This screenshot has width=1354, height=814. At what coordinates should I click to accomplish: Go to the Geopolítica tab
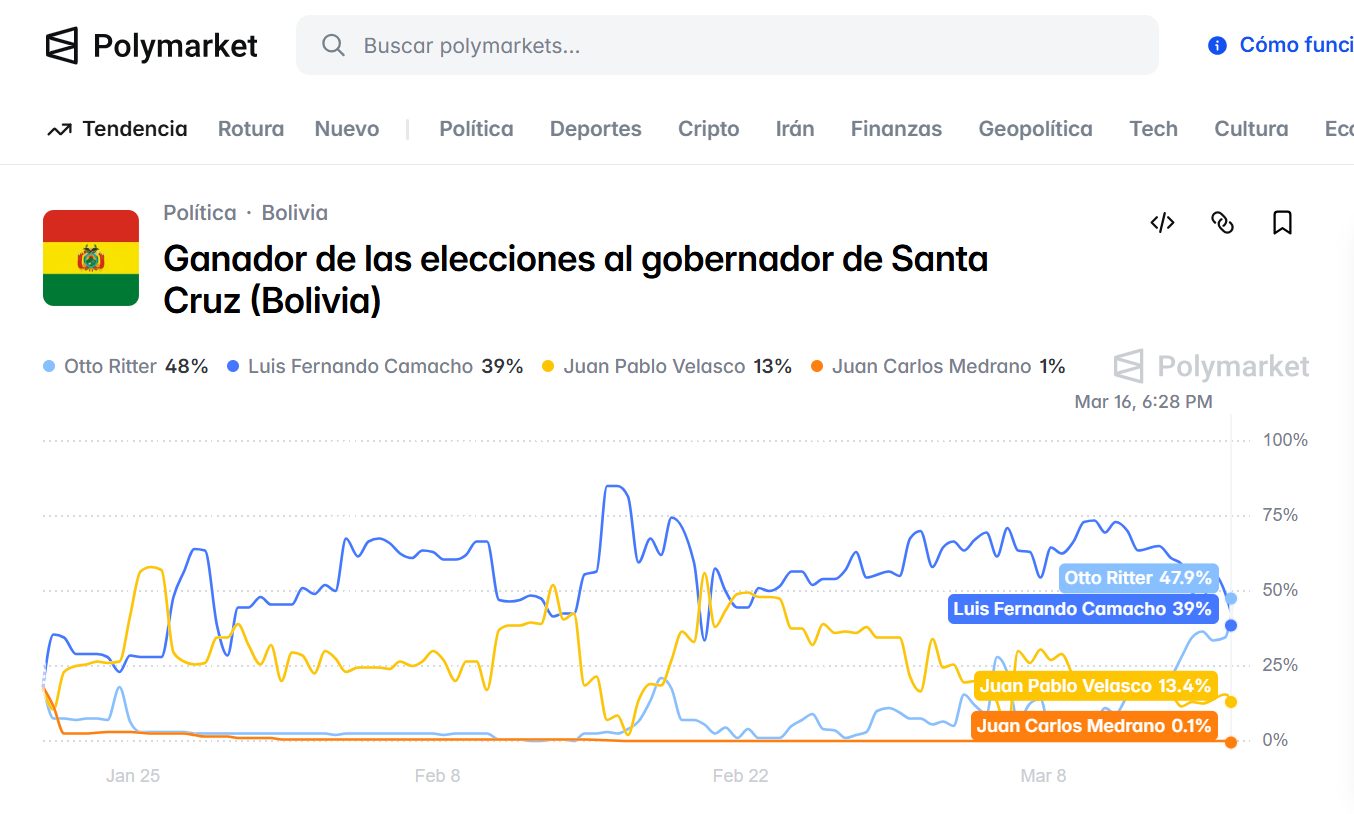click(1035, 129)
